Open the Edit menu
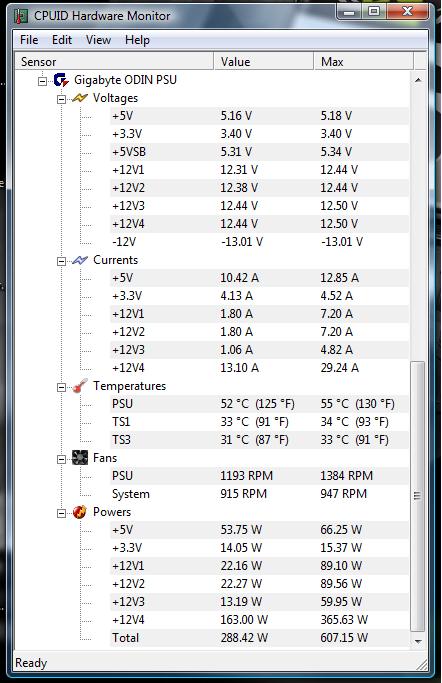The width and height of the screenshot is (442, 683). [62, 40]
